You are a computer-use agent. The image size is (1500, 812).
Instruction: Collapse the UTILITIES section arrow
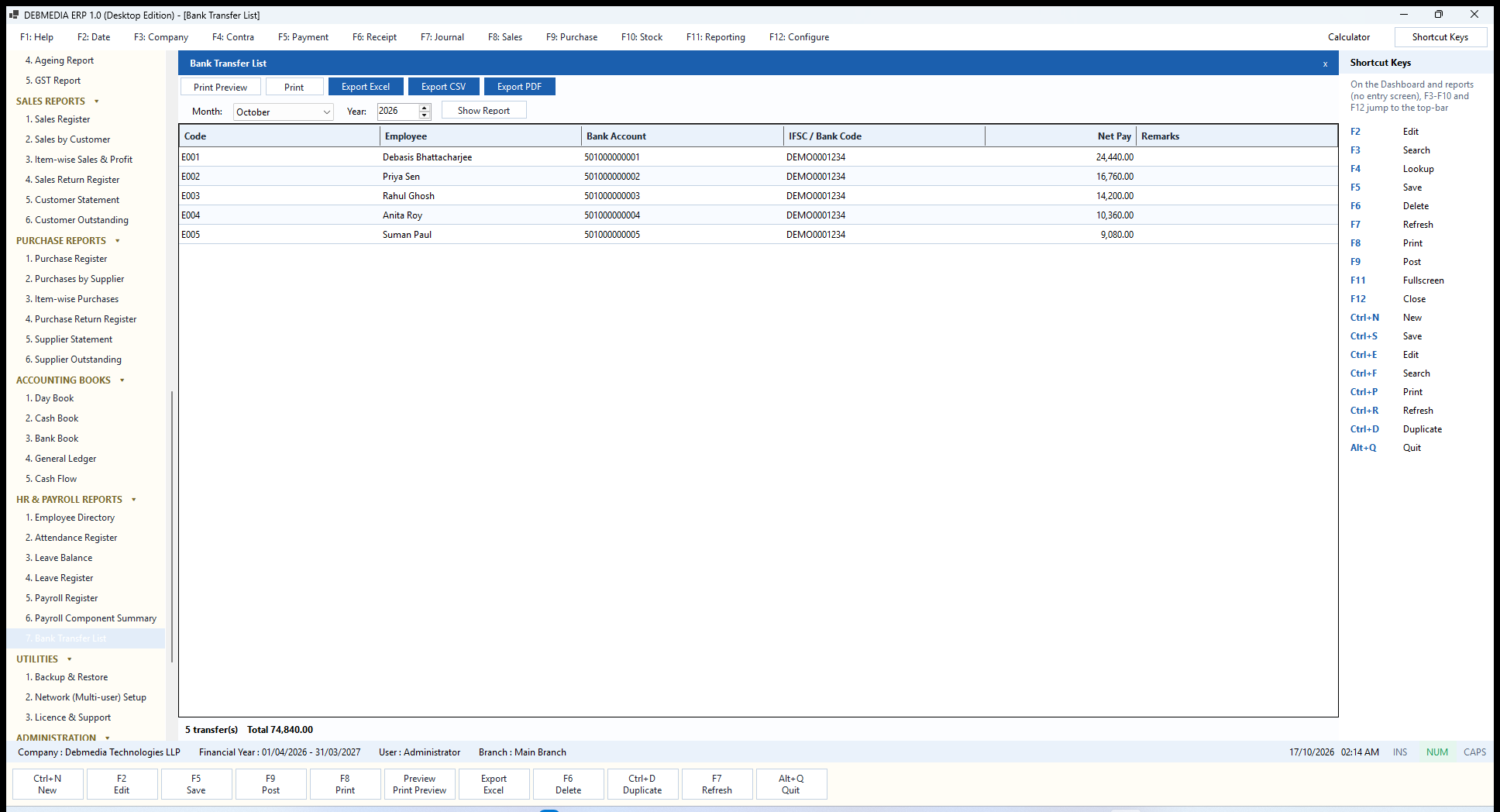tap(70, 659)
